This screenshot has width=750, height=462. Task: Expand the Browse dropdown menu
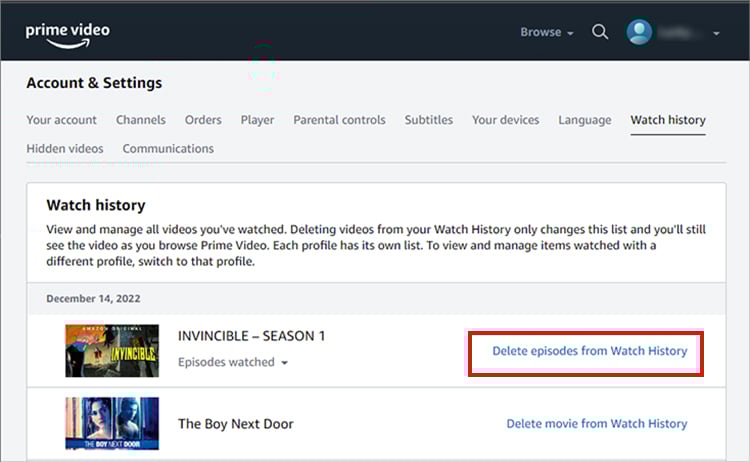(547, 32)
